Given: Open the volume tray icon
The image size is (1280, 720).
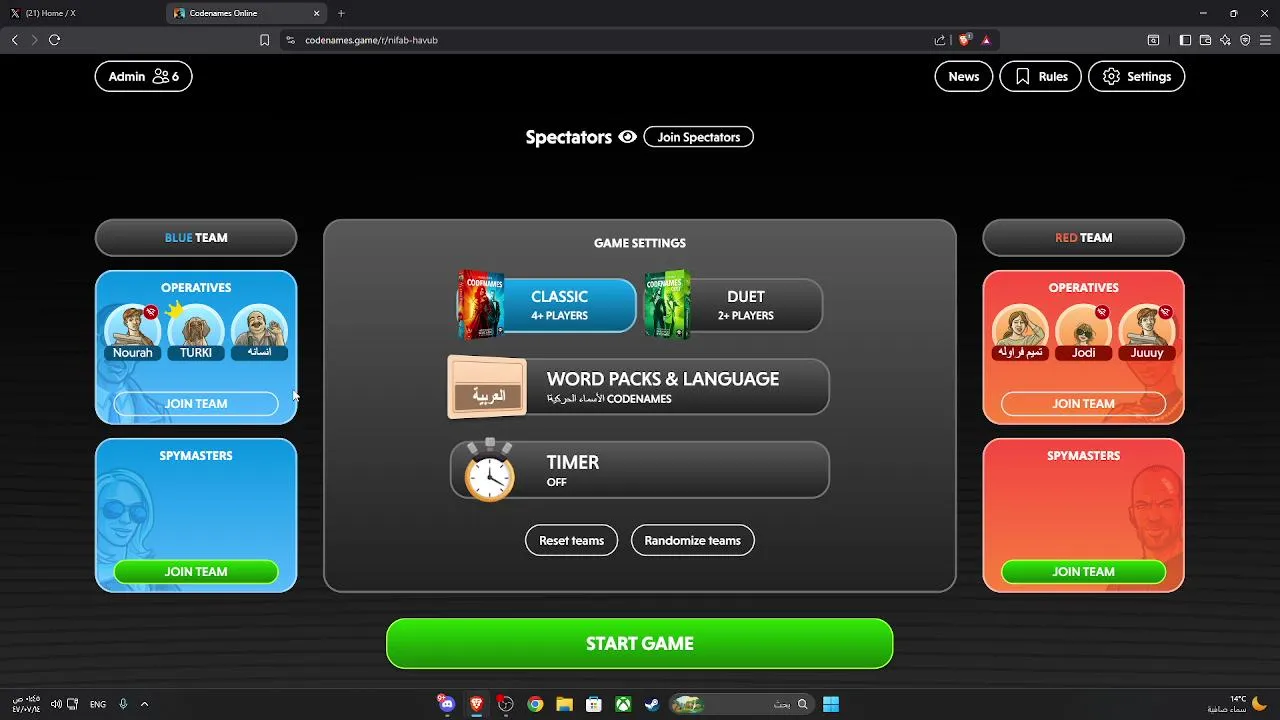Looking at the screenshot, I should 56,704.
